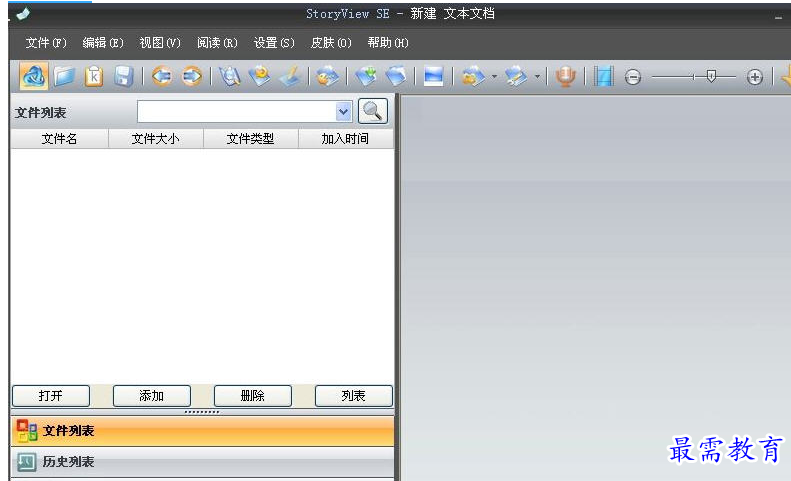Screen dimensions: 791x481
Task: Sort by the 文件大小 column header
Action: tap(155, 139)
